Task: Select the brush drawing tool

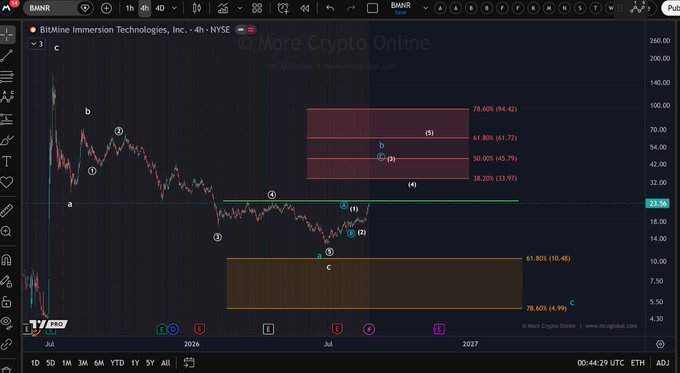Action: (7, 140)
